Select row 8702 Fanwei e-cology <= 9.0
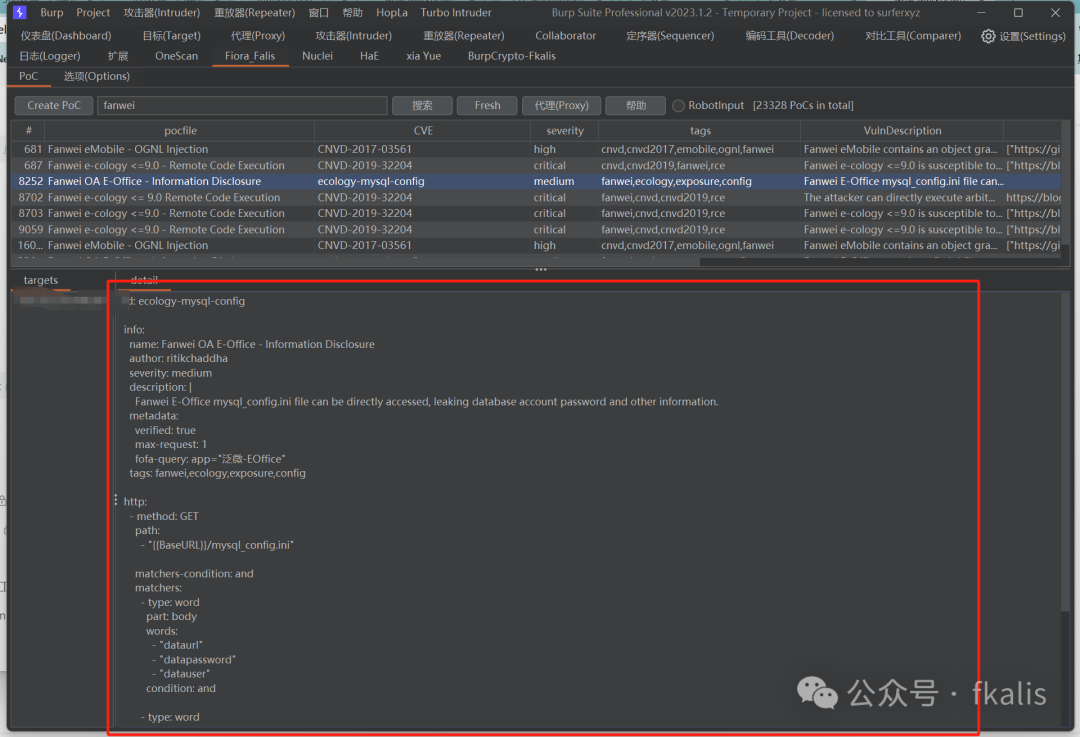 pyautogui.click(x=536, y=198)
